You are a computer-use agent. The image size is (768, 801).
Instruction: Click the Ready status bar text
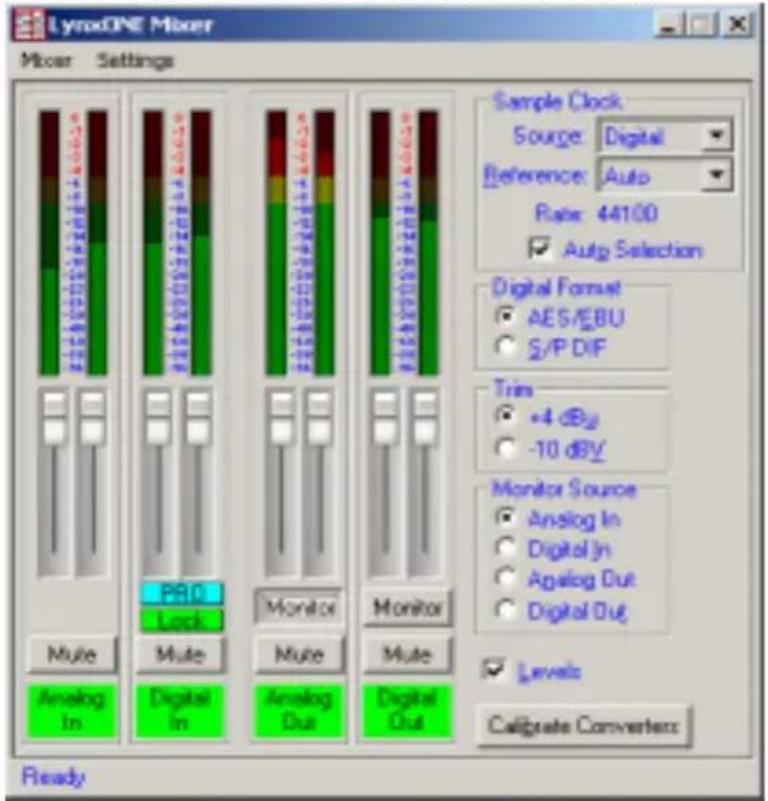pyautogui.click(x=53, y=777)
